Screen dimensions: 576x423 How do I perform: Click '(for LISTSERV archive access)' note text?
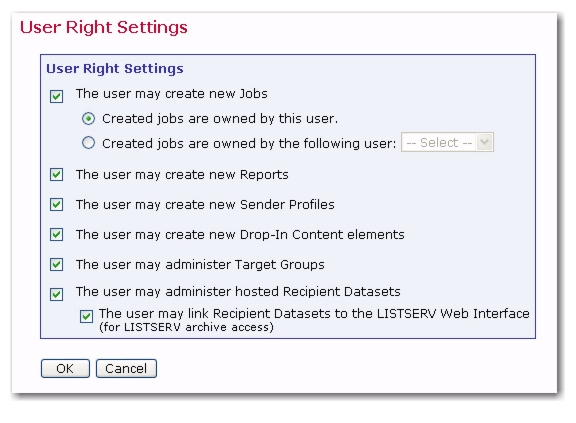pos(186,327)
